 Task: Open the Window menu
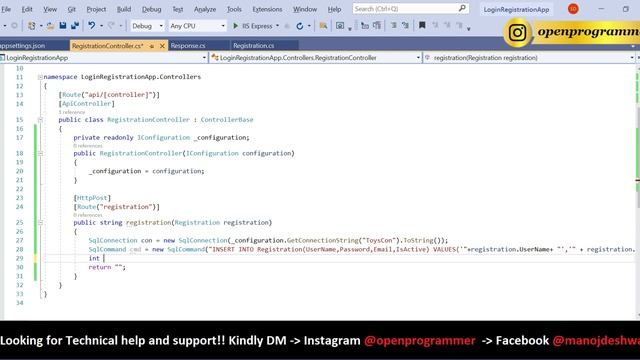pos(304,9)
